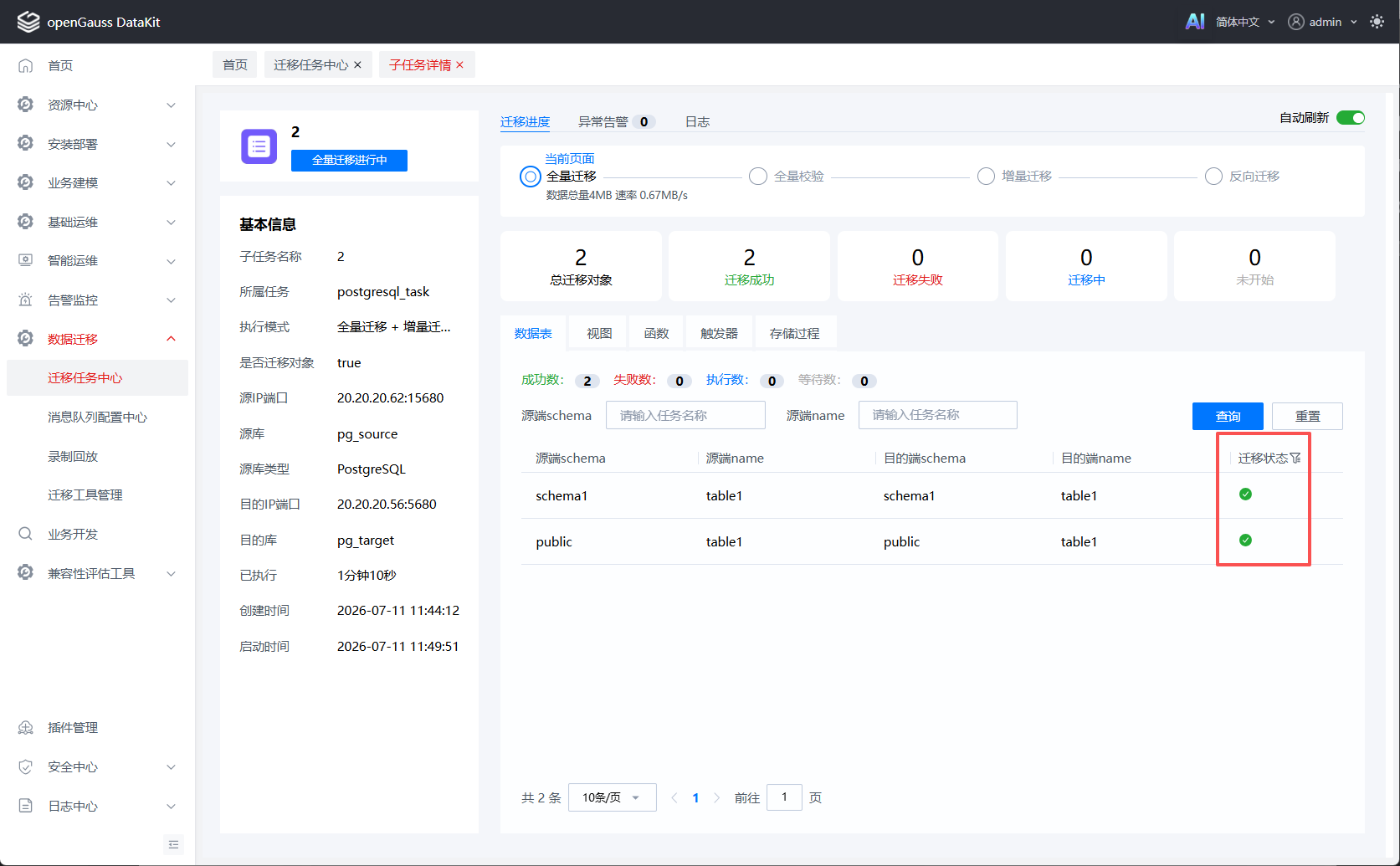1400x866 pixels.
Task: Click the 源端schema input field
Action: click(685, 415)
